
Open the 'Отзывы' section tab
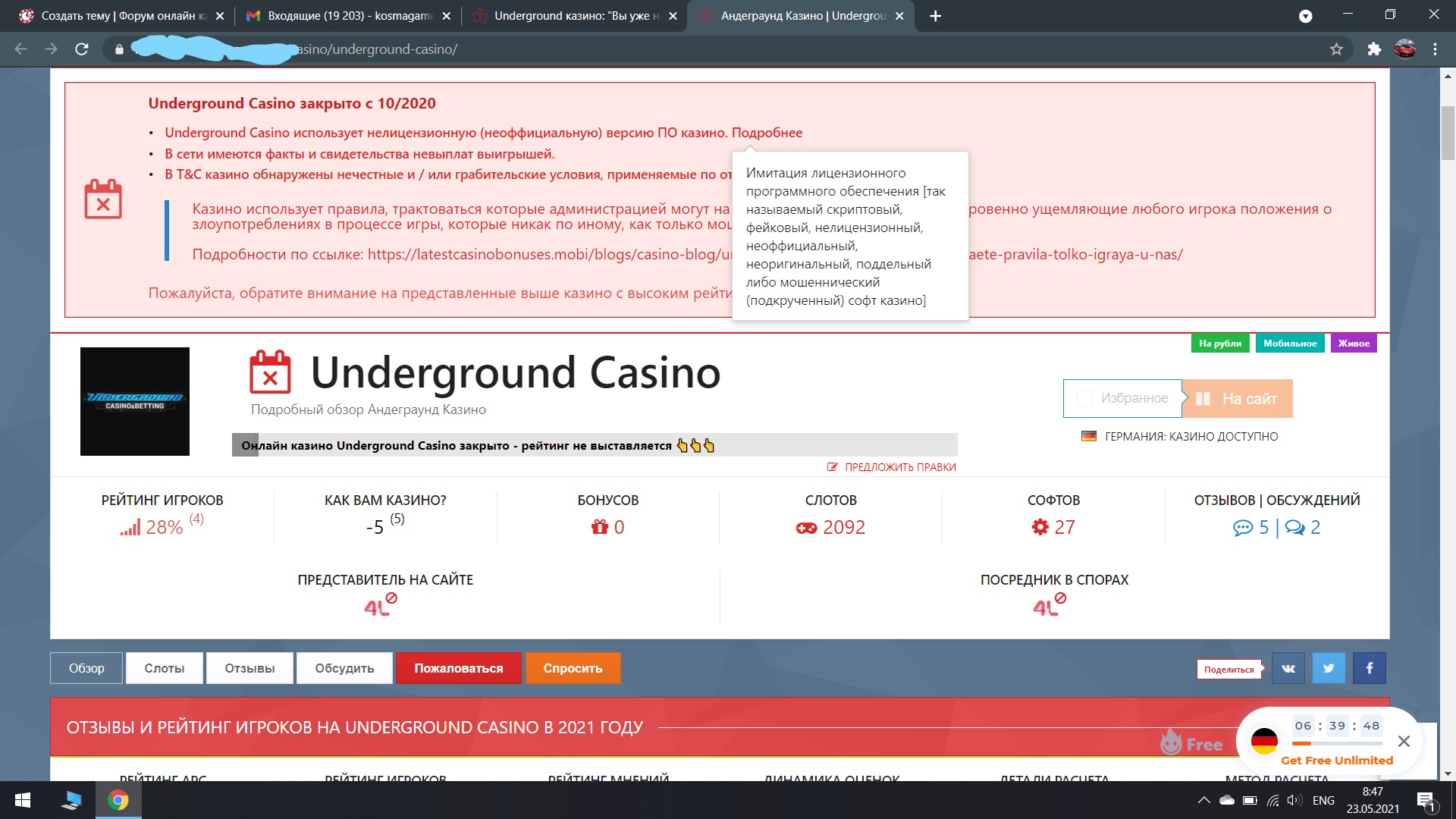tap(249, 668)
